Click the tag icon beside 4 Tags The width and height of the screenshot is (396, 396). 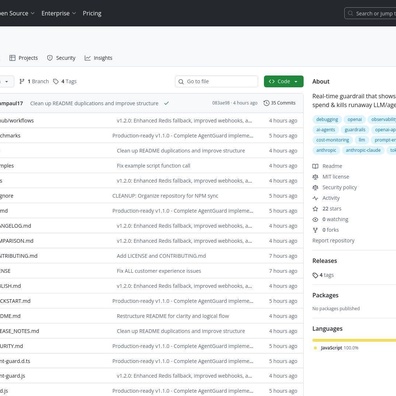tap(56, 81)
